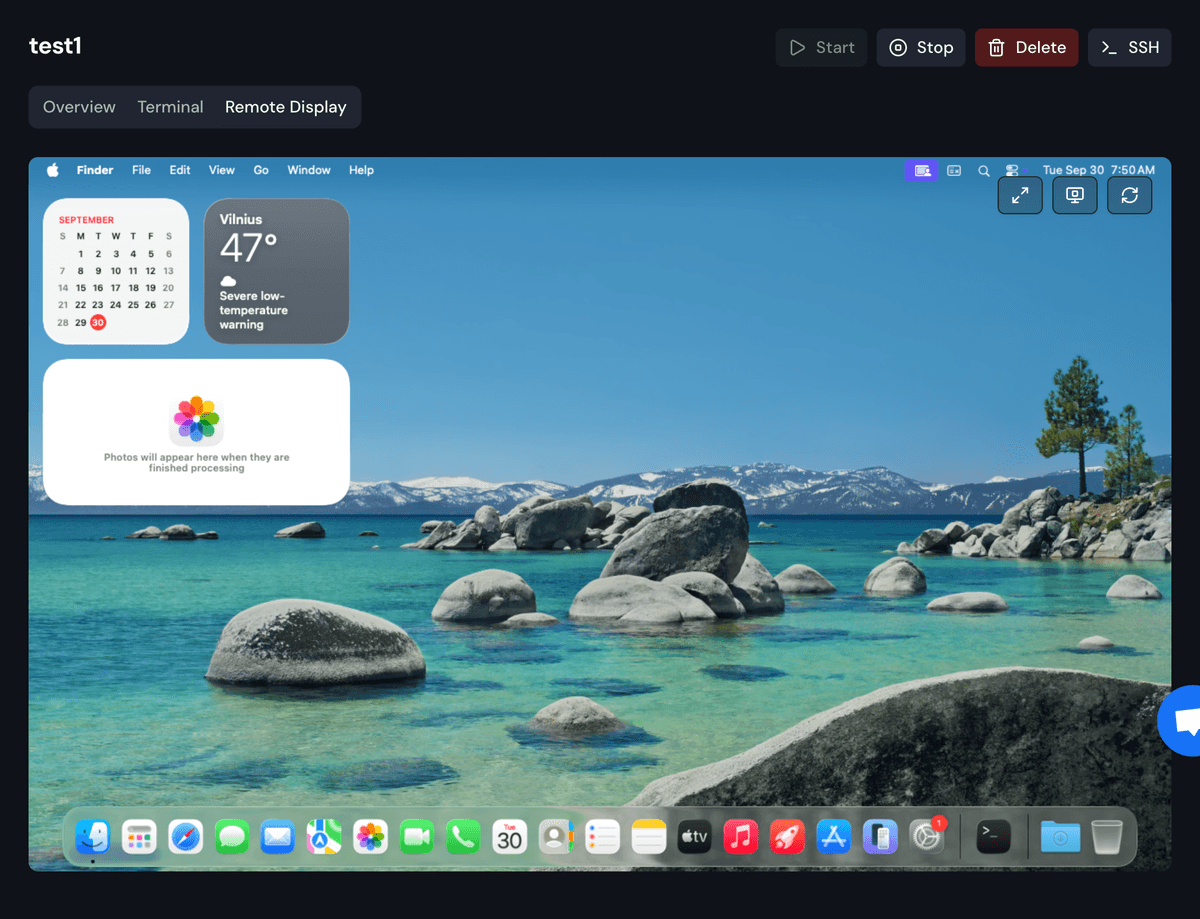The width and height of the screenshot is (1200, 919).
Task: Click the Vilnius weather widget
Action: (277, 271)
